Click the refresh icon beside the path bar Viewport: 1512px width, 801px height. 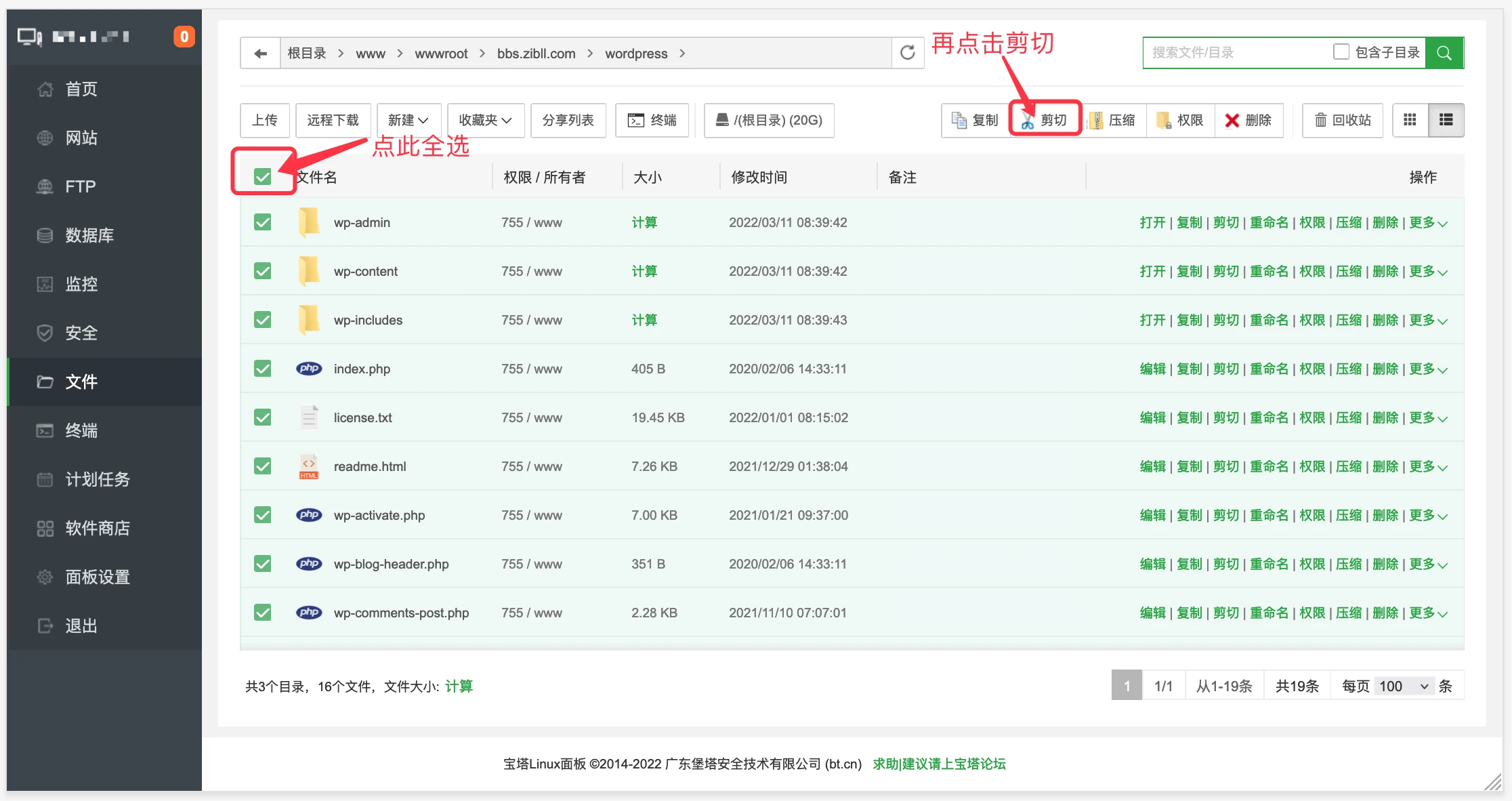tap(908, 53)
